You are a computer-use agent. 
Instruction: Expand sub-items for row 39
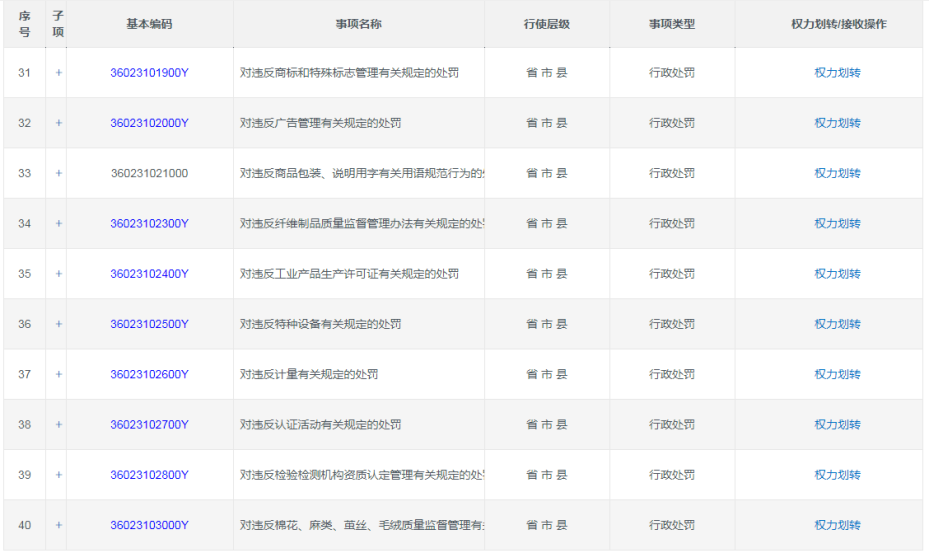pyautogui.click(x=58, y=475)
